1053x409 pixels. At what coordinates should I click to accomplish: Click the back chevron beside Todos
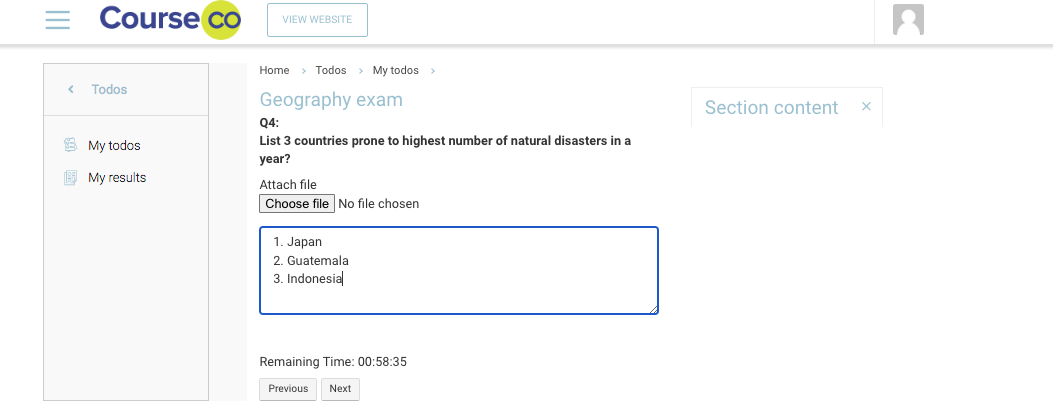click(x=71, y=90)
